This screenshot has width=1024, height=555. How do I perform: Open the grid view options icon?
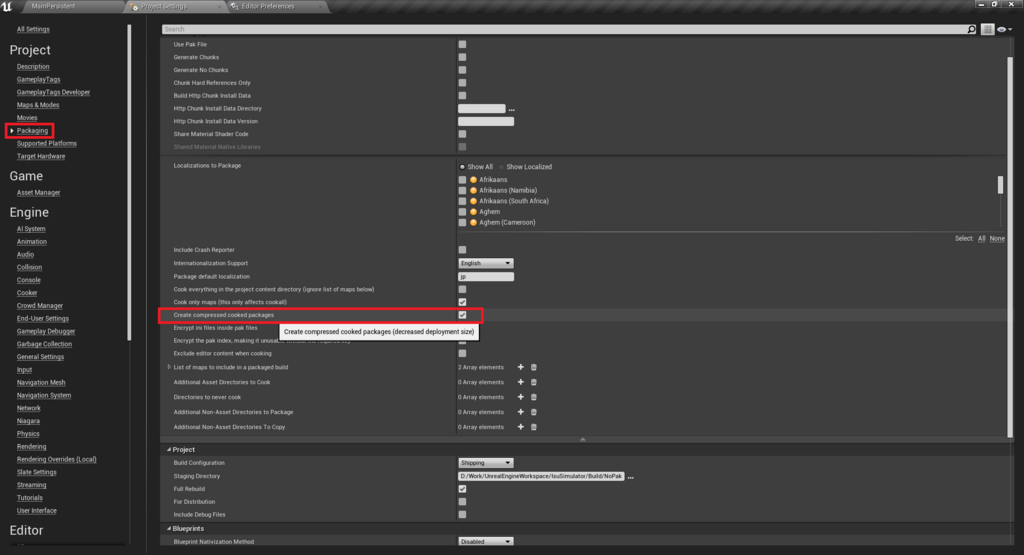click(x=987, y=29)
